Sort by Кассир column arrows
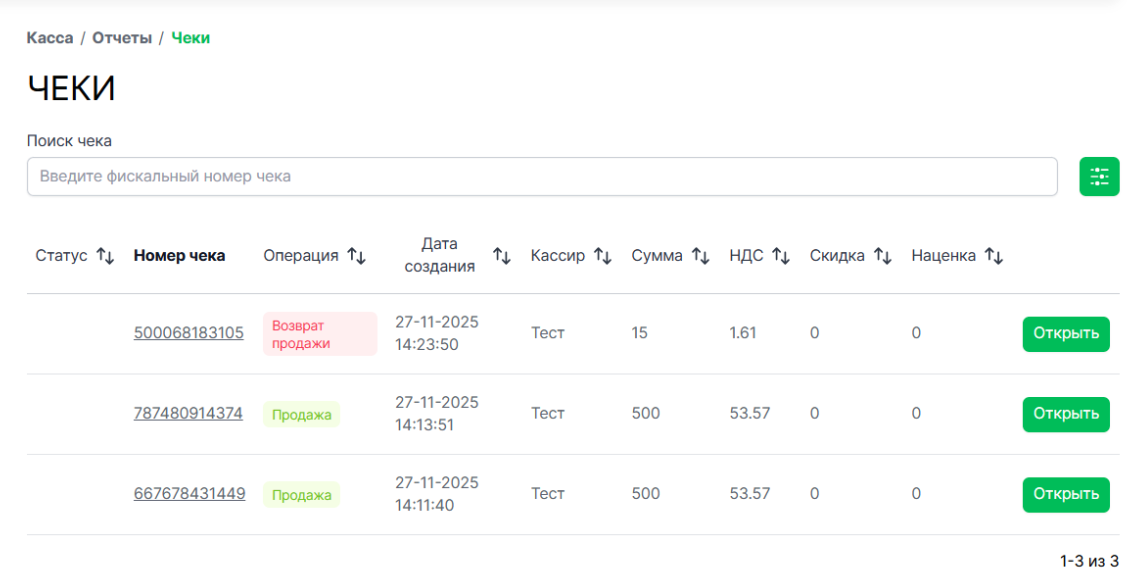 (602, 256)
